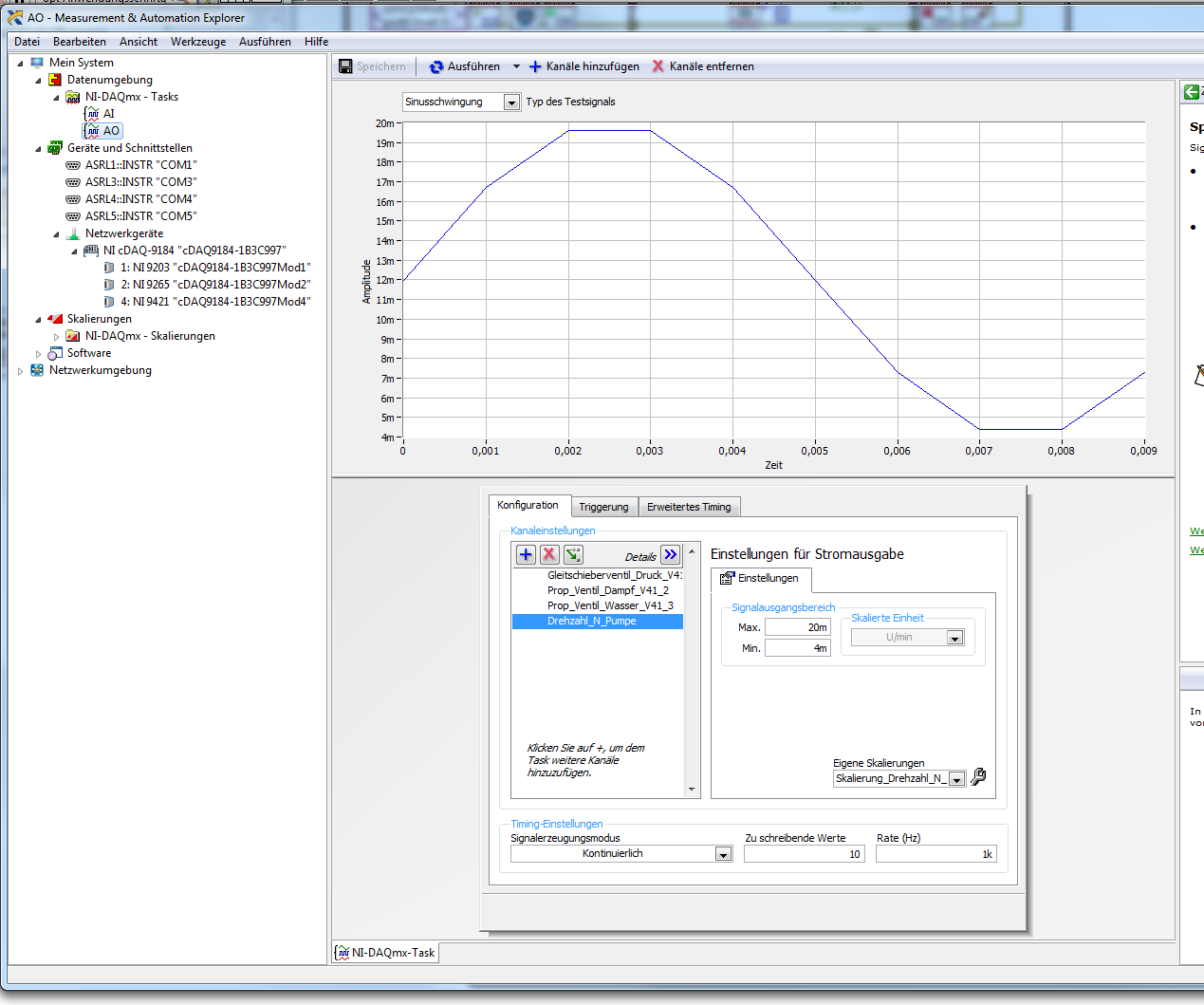Open custom scaling wrench icon
Viewport: 1204px width, 1005px height.
point(978,777)
